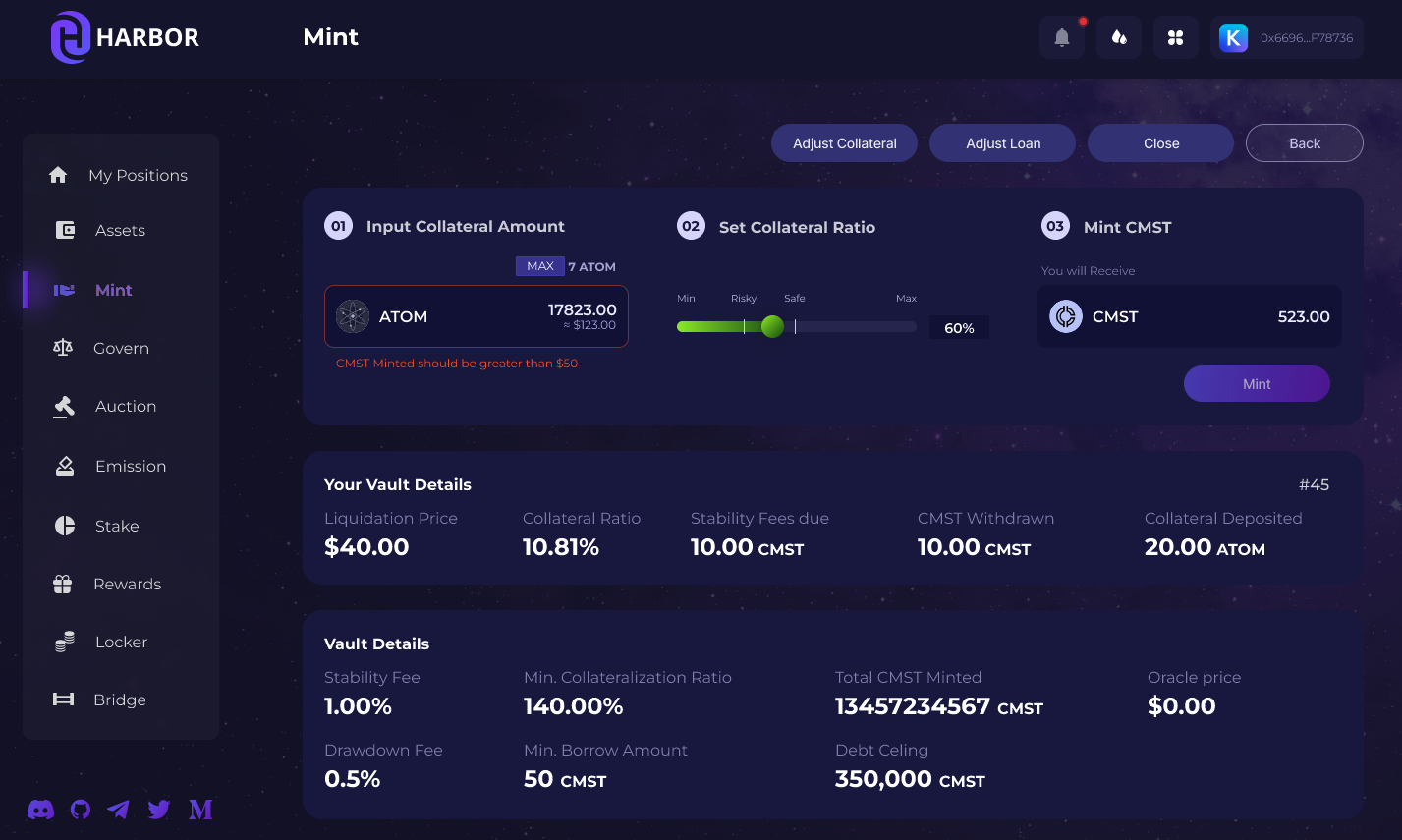Navigate to the Govern section

pos(120,348)
